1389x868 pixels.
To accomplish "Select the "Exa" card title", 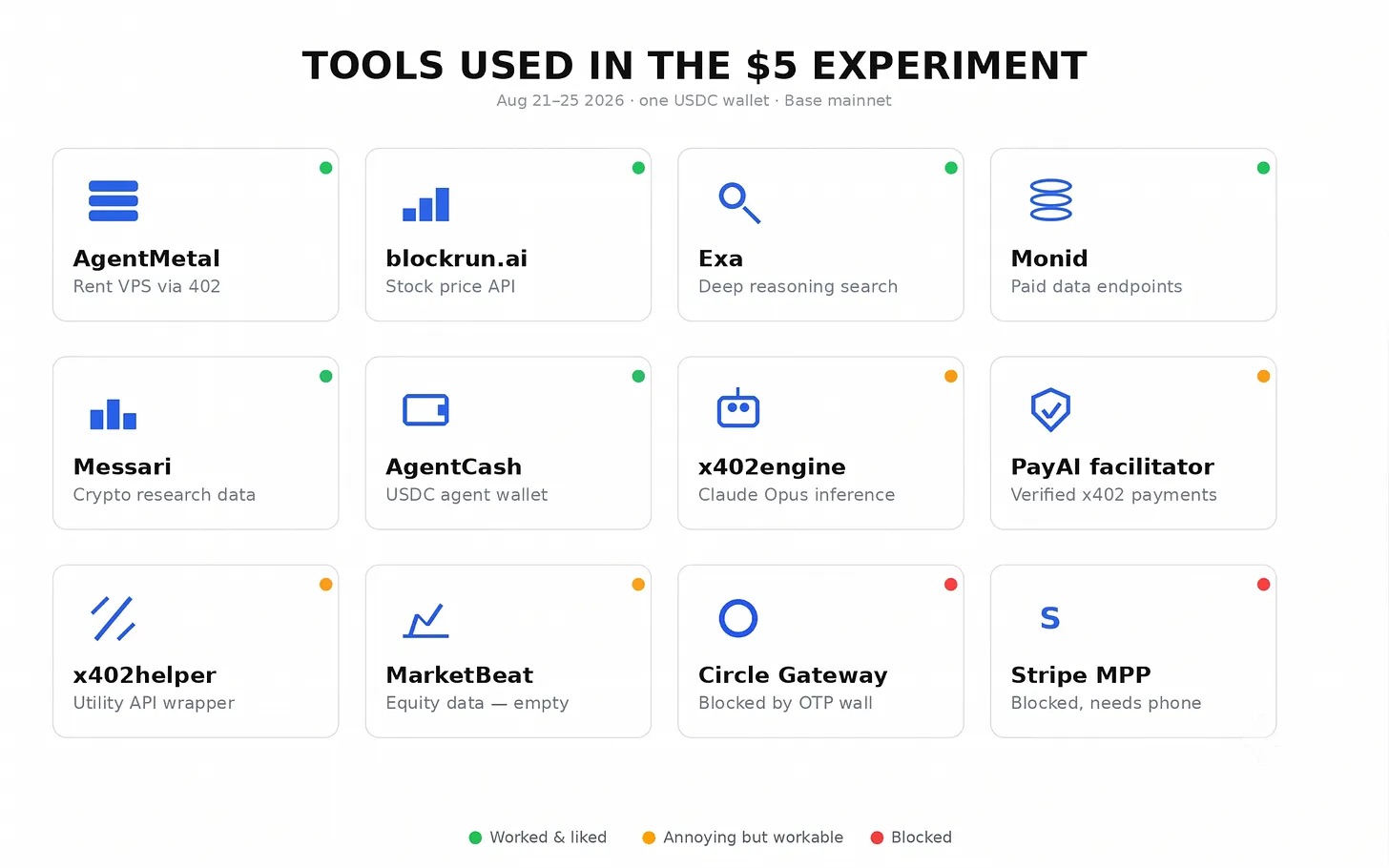I will point(721,258).
